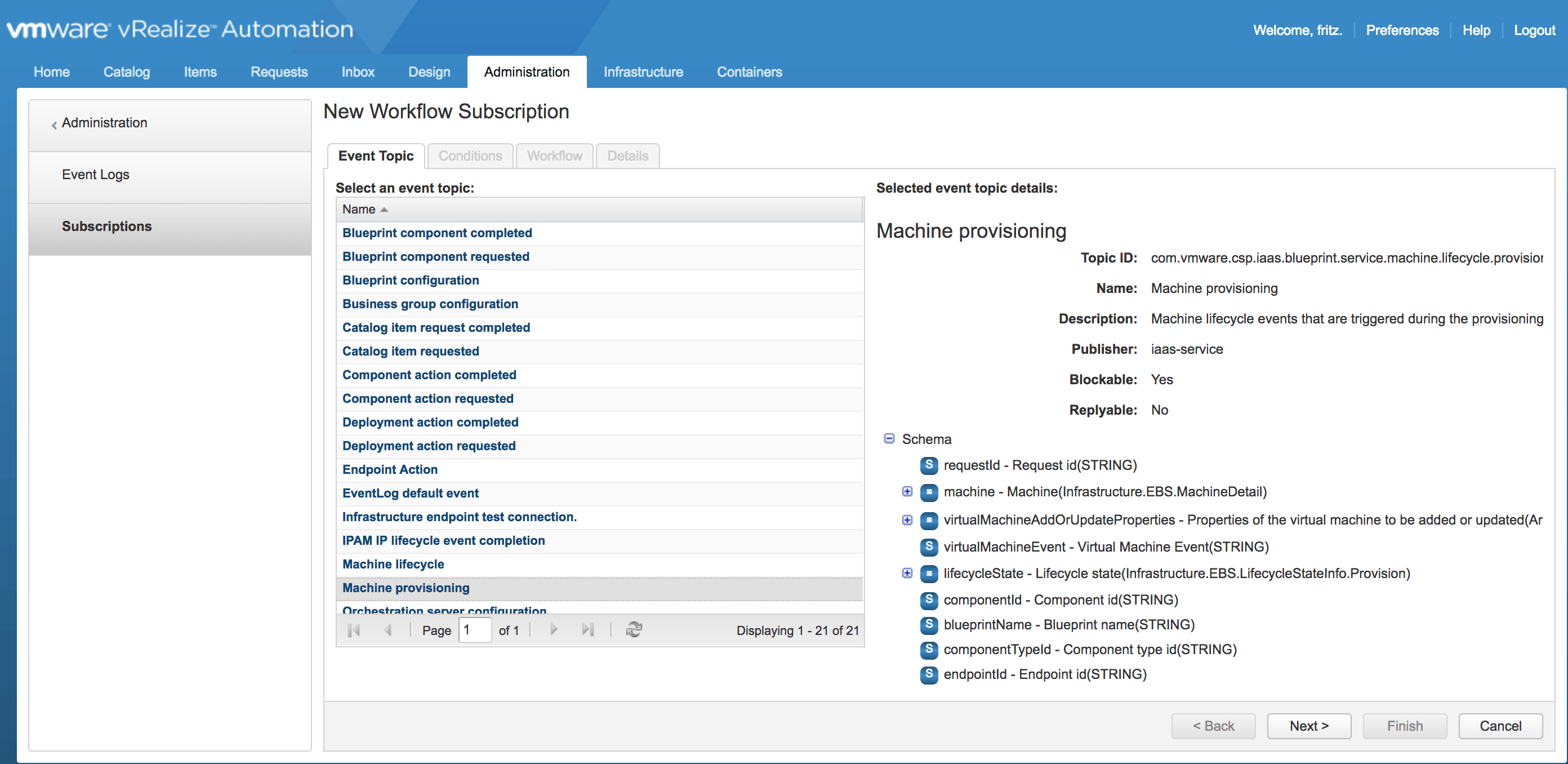Refresh the event topic list
1568x764 pixels.
[634, 629]
